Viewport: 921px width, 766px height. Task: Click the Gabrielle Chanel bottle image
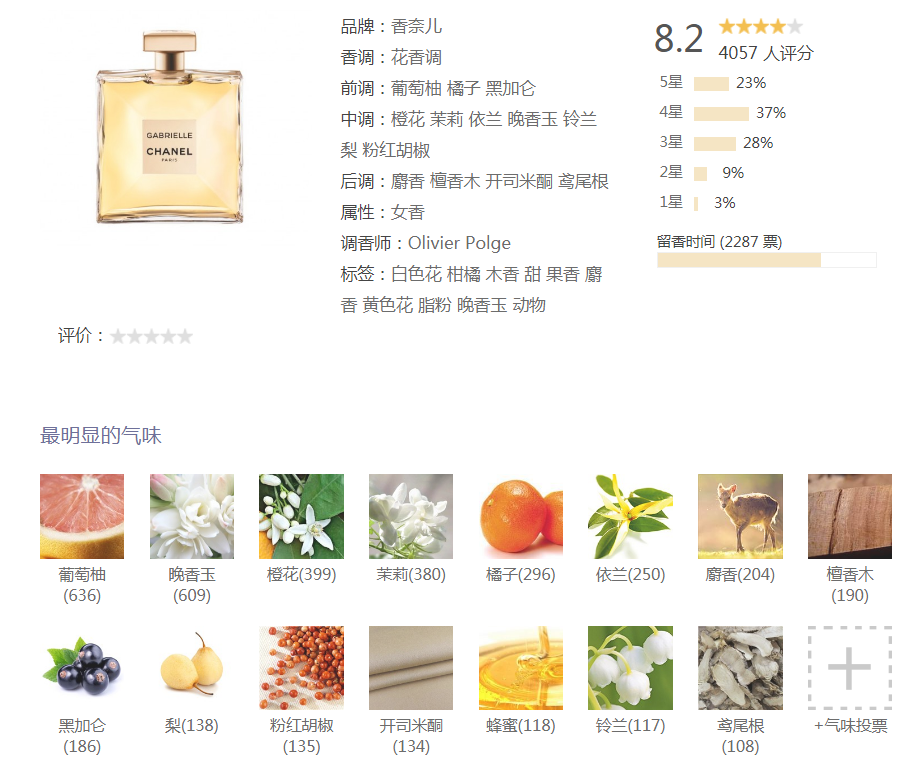coord(170,127)
